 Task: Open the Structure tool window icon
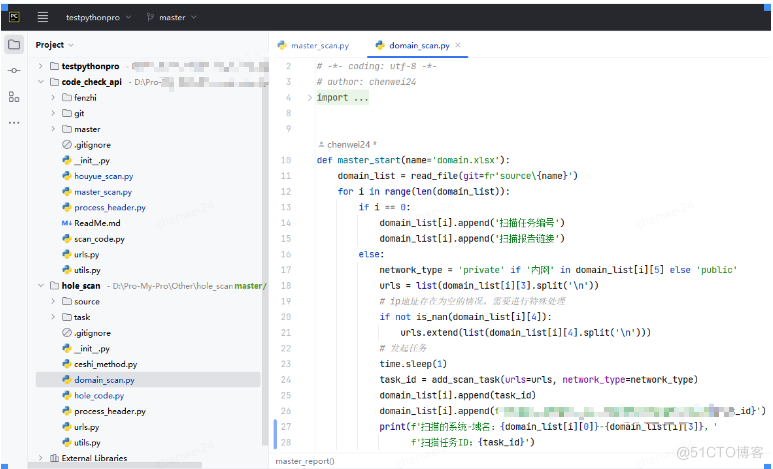pos(14,97)
